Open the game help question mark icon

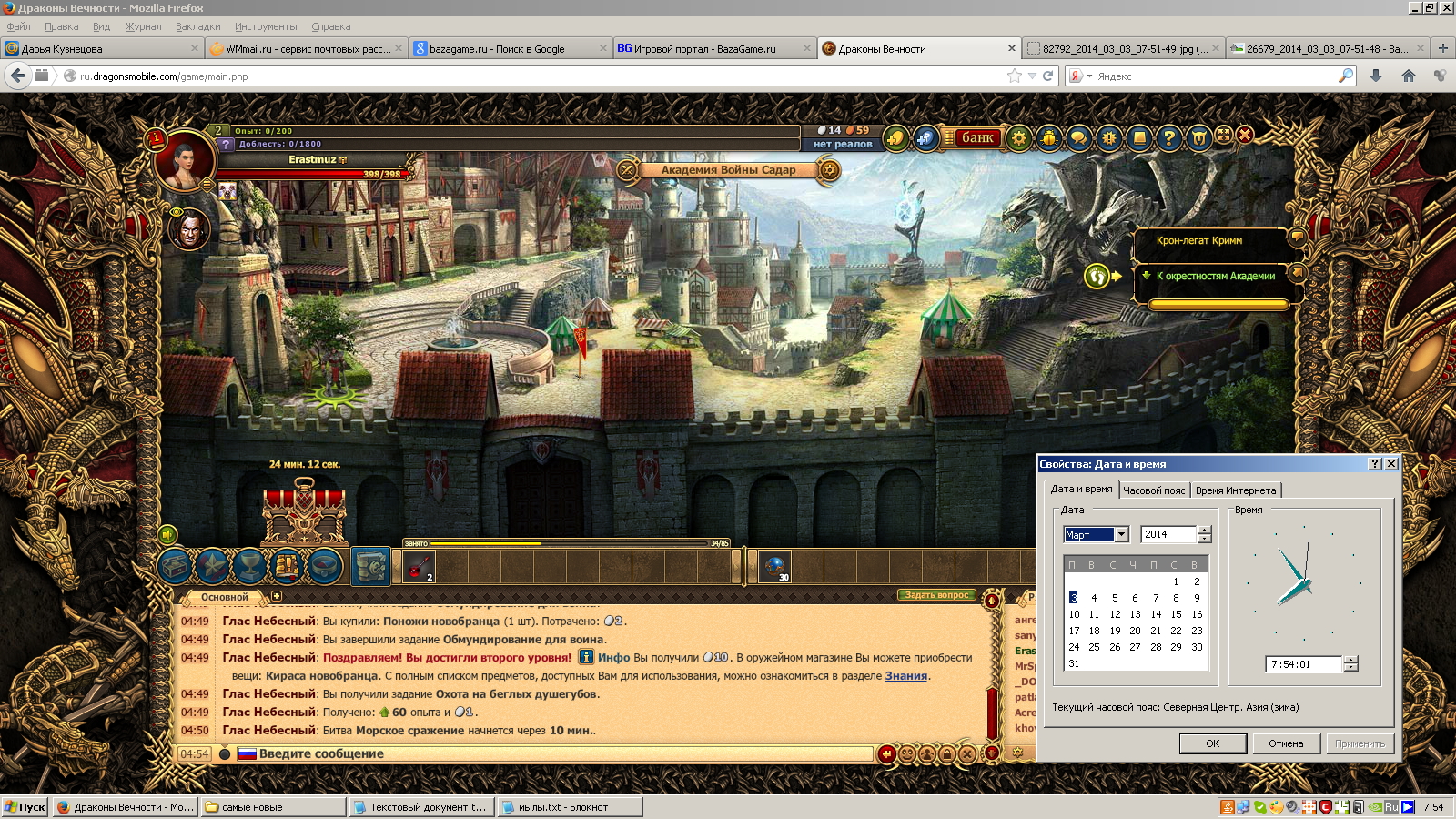coord(1169,138)
